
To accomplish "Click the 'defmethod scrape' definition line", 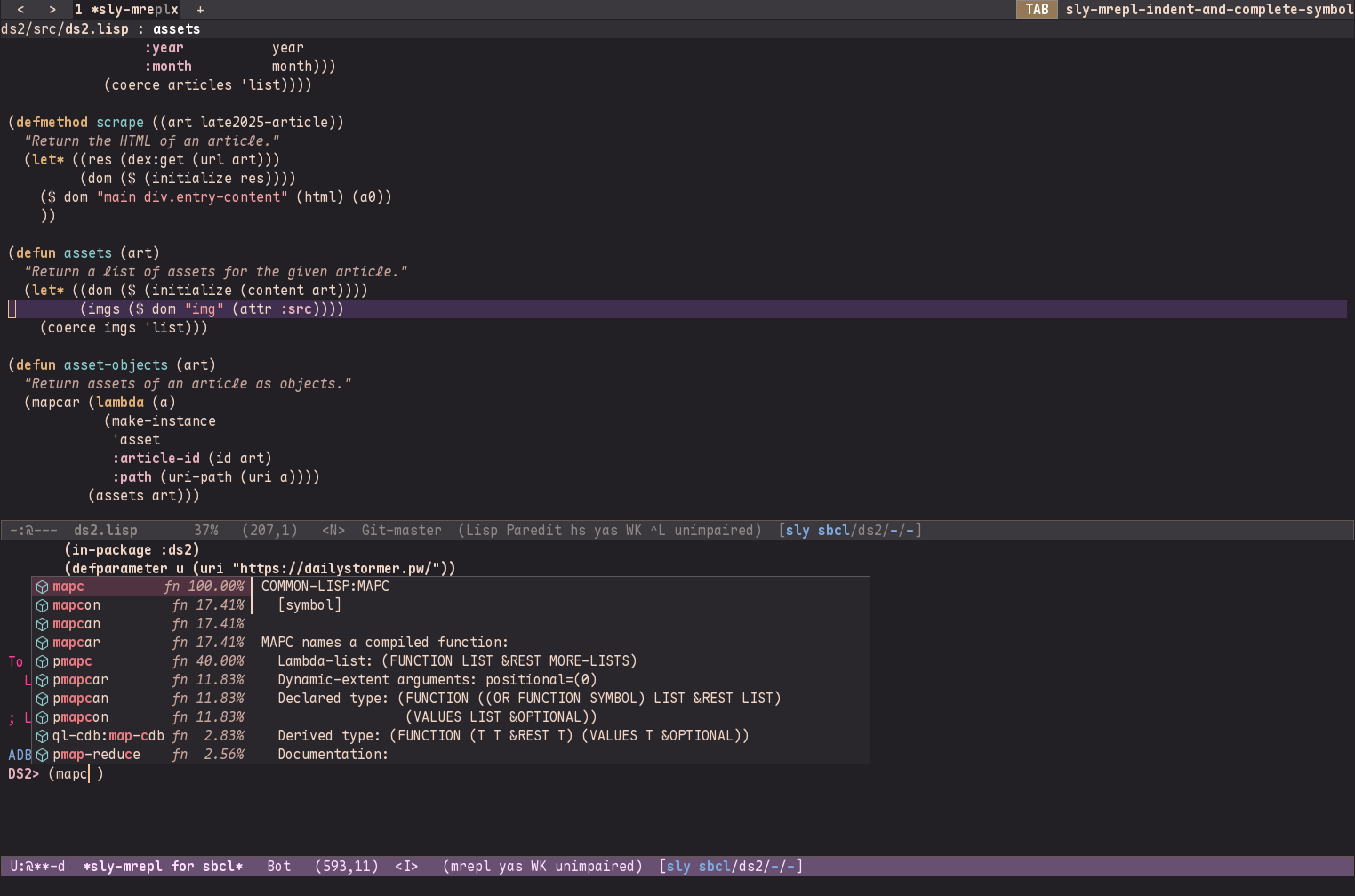I will pyautogui.click(x=176, y=123).
